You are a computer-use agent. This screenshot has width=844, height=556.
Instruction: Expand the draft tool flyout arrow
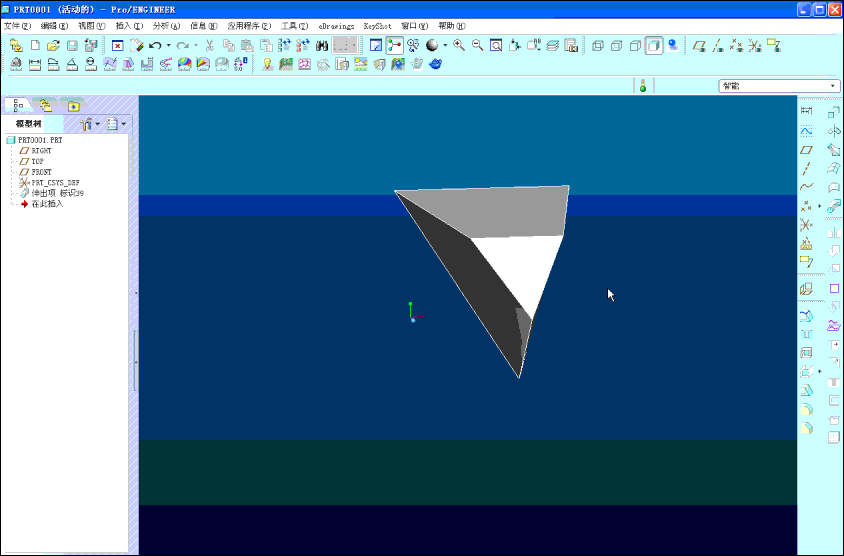(820, 371)
